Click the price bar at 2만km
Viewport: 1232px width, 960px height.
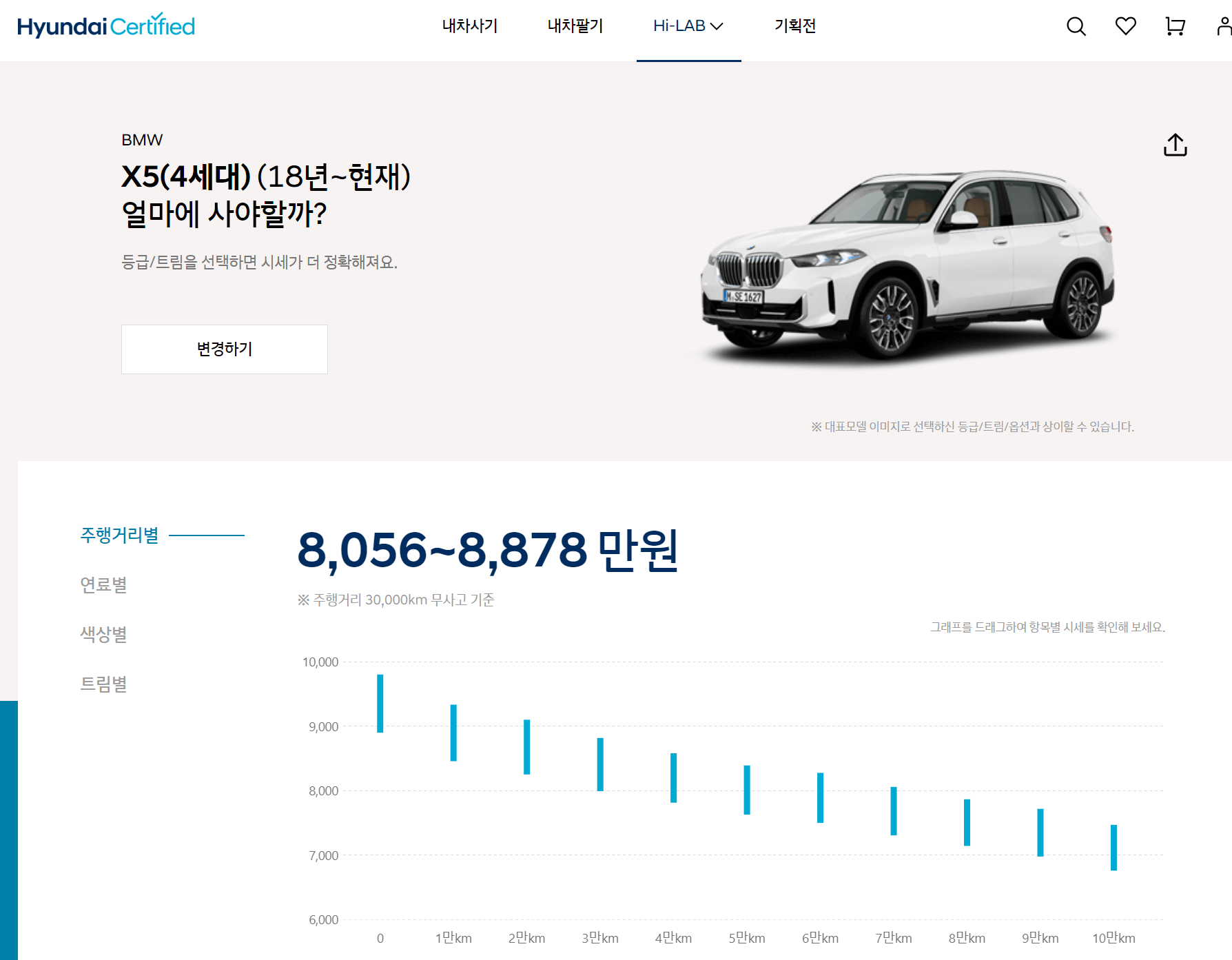527,747
